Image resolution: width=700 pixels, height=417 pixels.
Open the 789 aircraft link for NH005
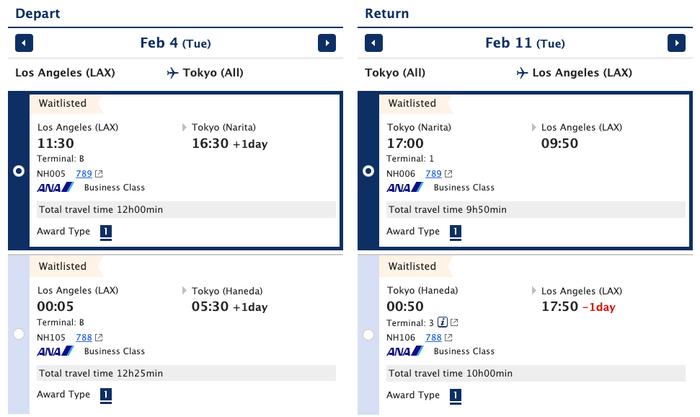(x=84, y=174)
